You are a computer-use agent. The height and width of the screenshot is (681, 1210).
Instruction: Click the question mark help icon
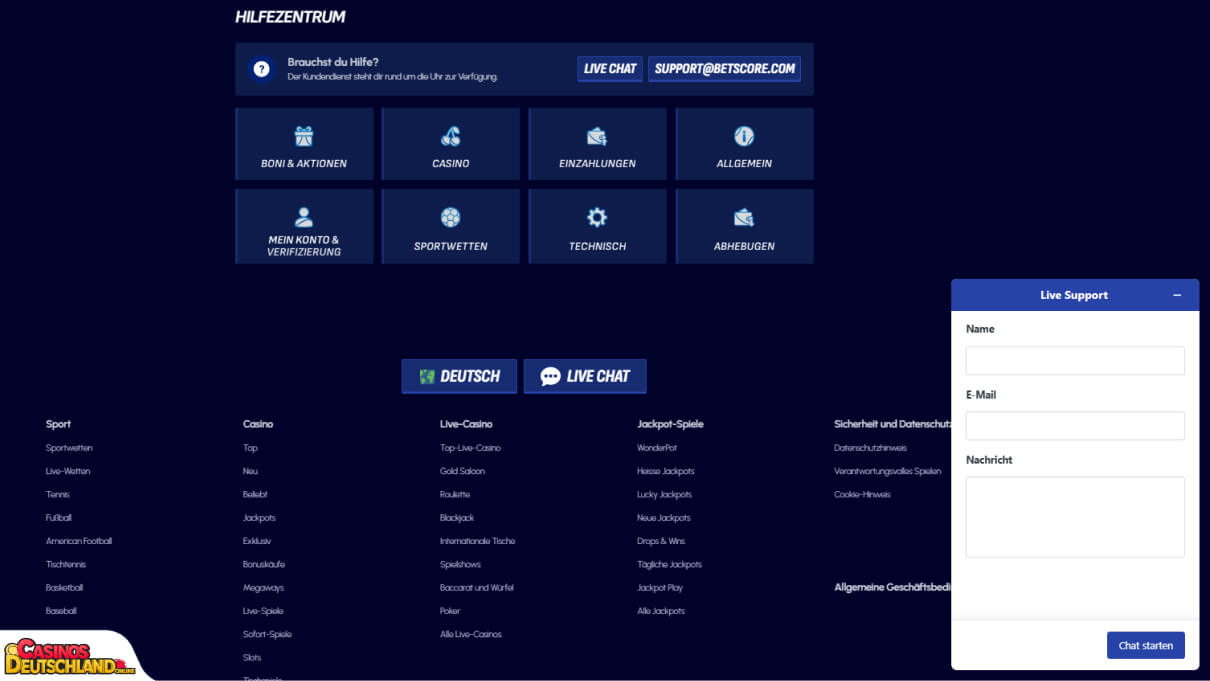[261, 69]
